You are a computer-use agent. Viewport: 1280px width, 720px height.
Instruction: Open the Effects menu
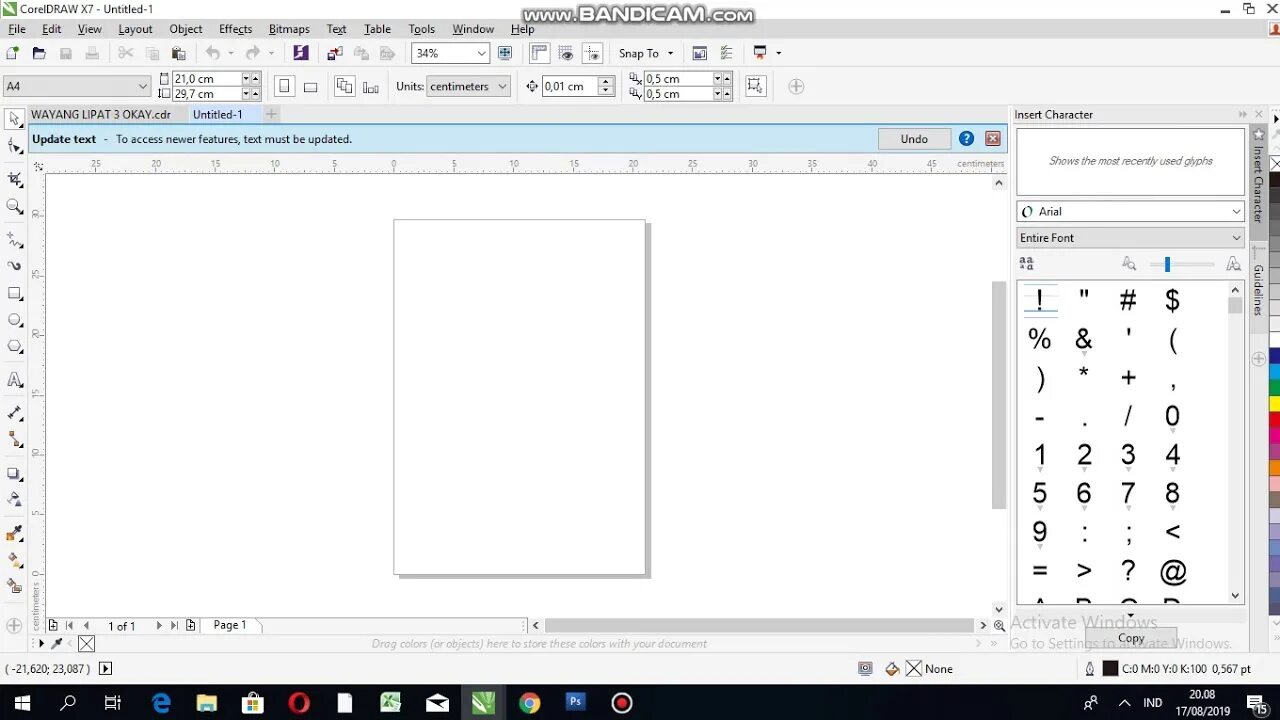coord(235,29)
